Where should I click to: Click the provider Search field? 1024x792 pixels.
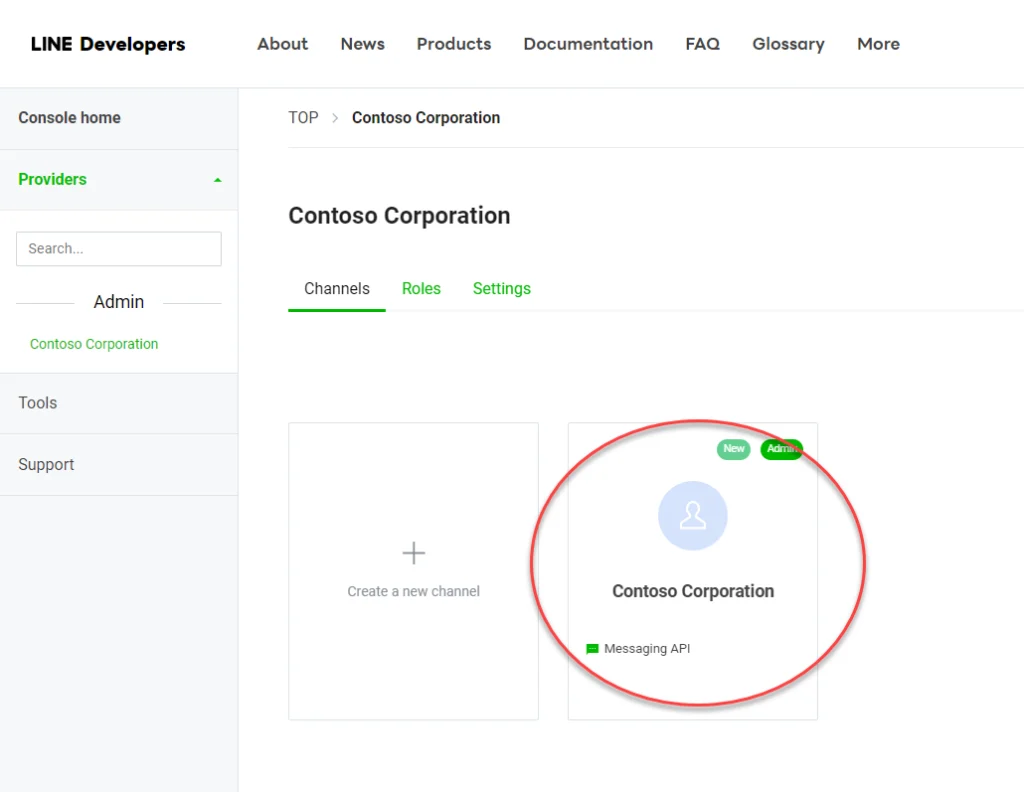point(119,249)
